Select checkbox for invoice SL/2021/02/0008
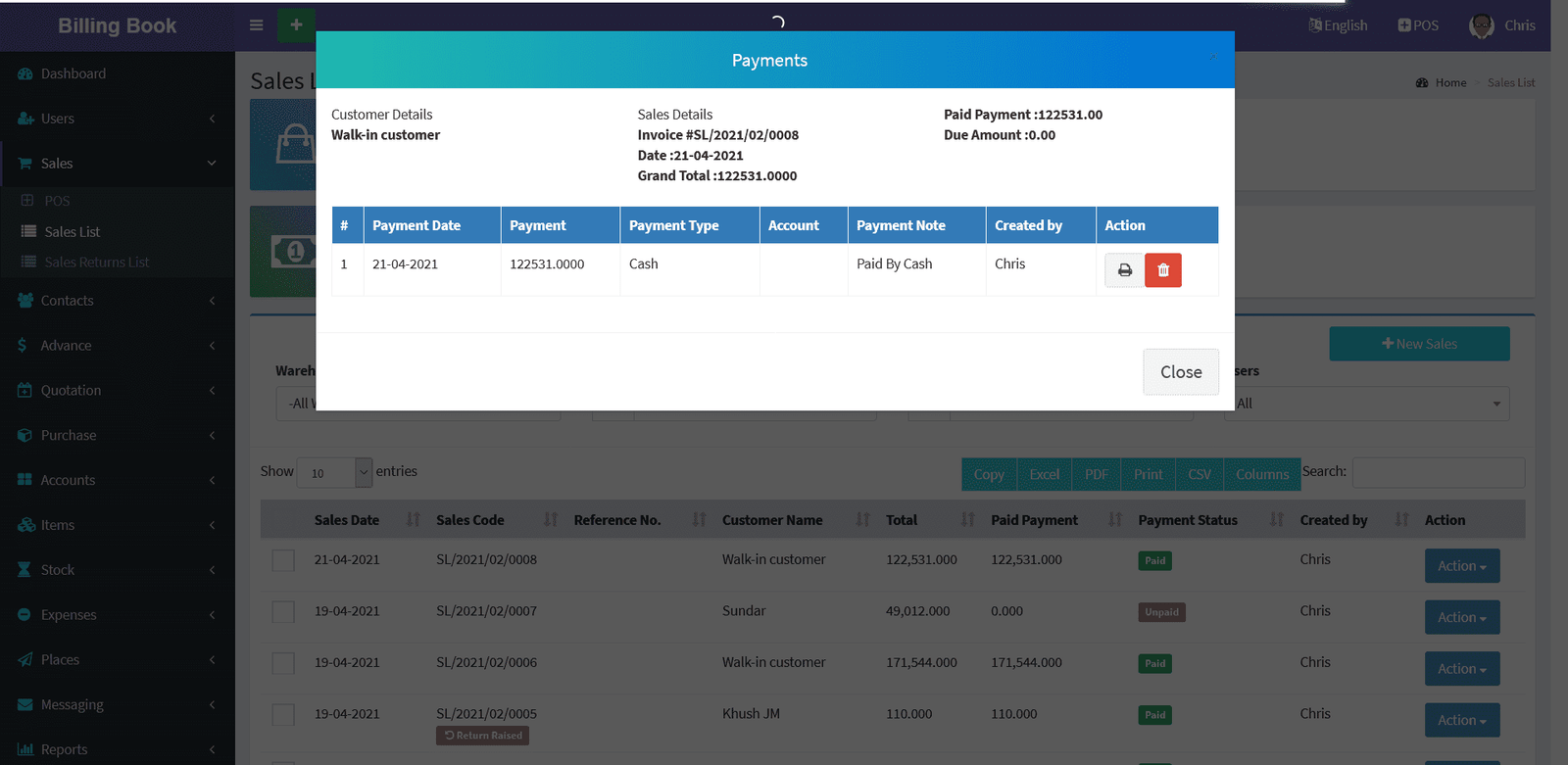The image size is (1568, 765). [283, 560]
